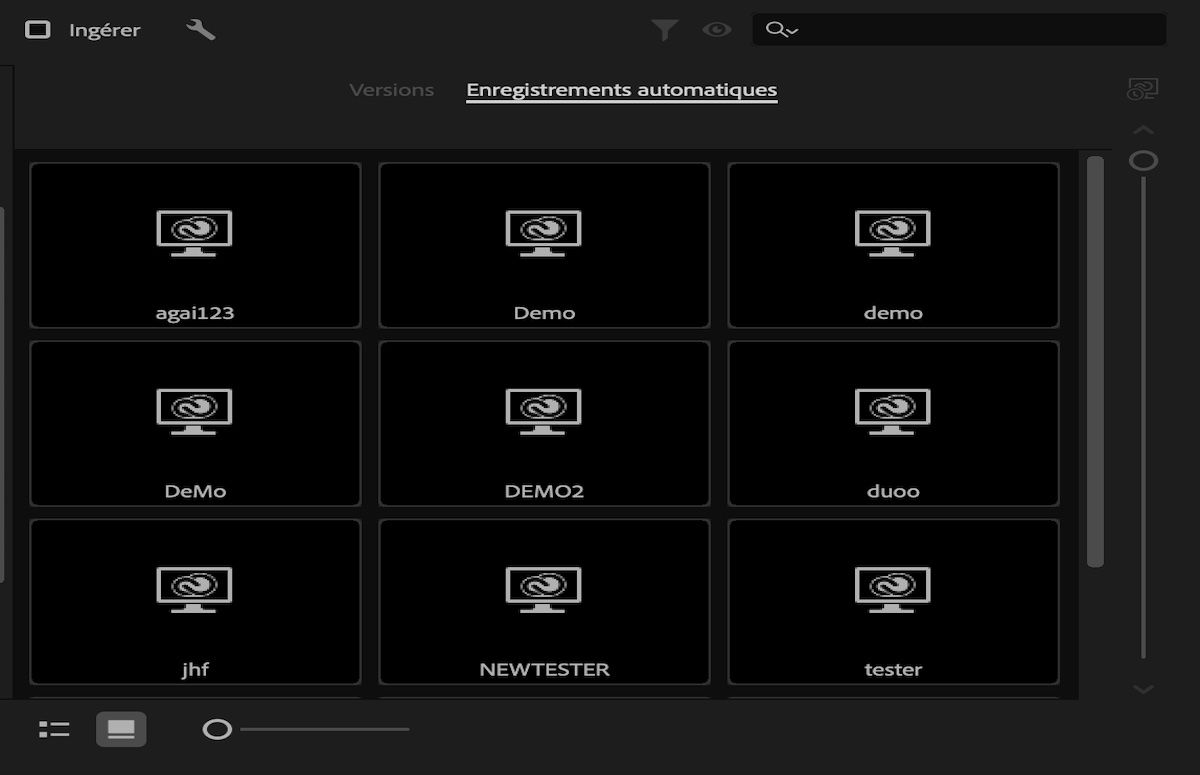This screenshot has height=775, width=1200.
Task: Open the search magnifier dropdown
Action: pyautogui.click(x=781, y=30)
